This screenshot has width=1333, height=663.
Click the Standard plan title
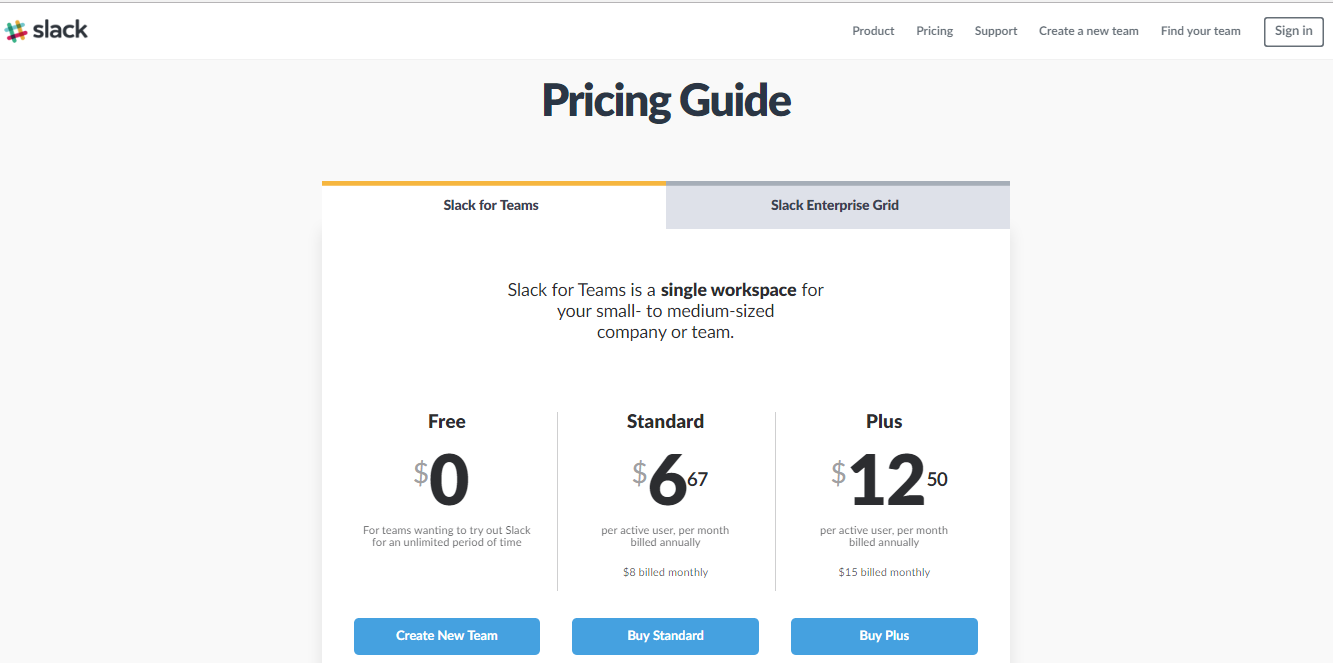click(665, 421)
